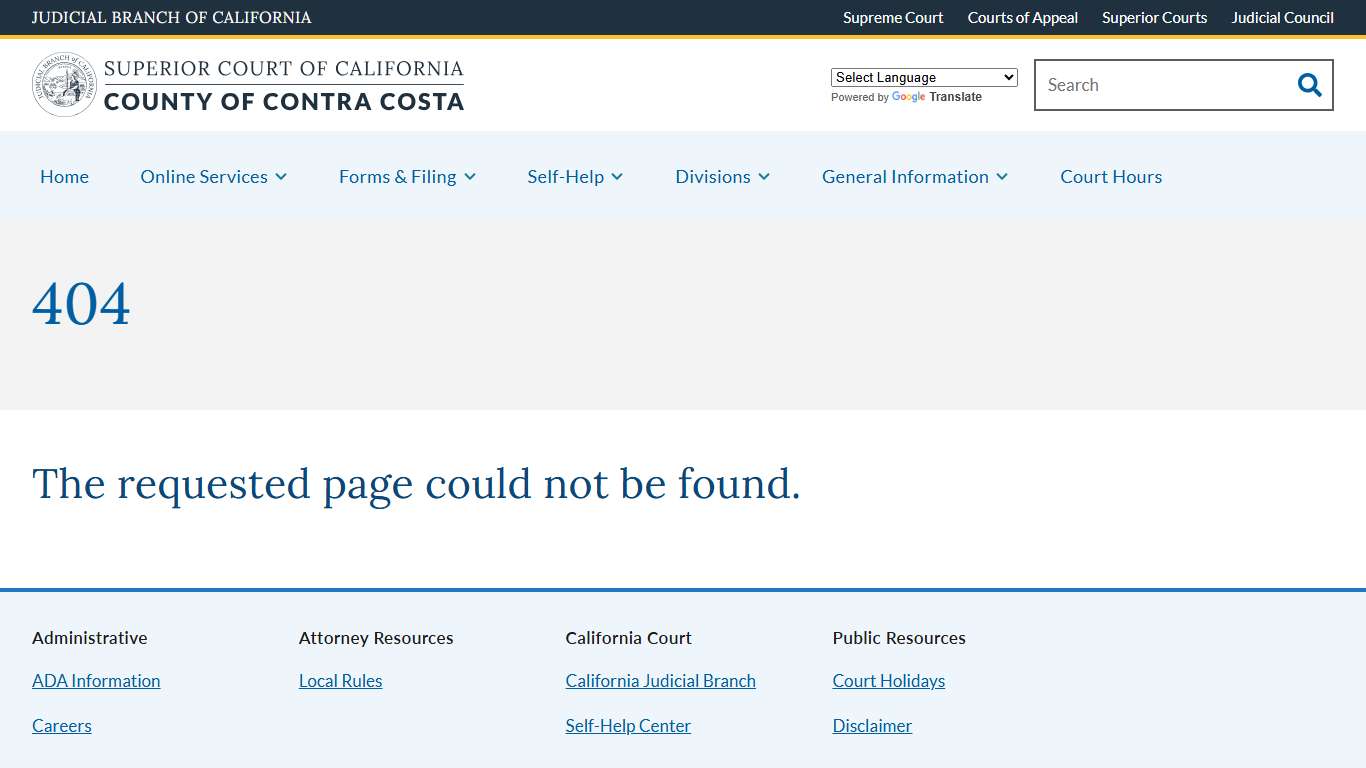Open the Court Hours page
The height and width of the screenshot is (768, 1366).
coord(1111,176)
